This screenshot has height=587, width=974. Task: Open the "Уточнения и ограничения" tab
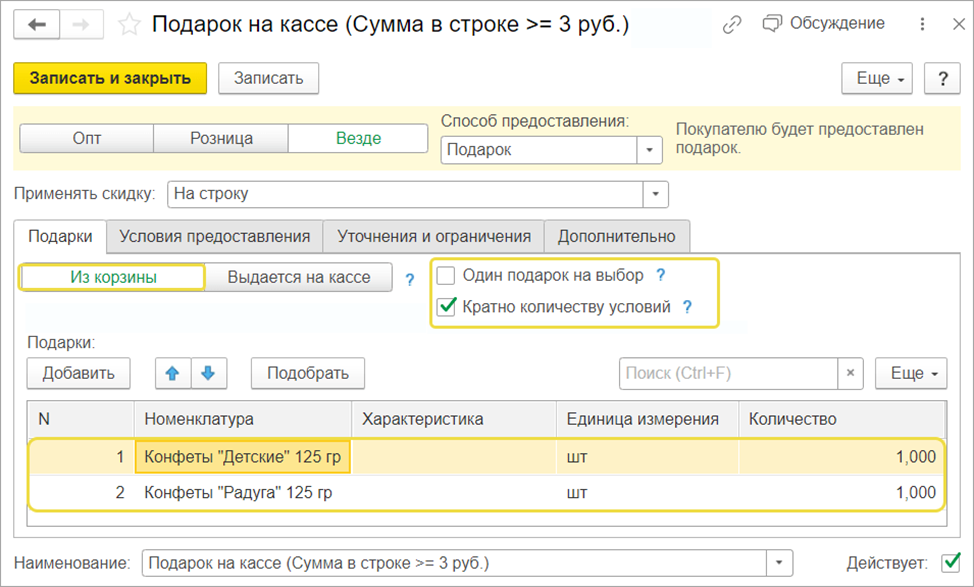(x=434, y=236)
